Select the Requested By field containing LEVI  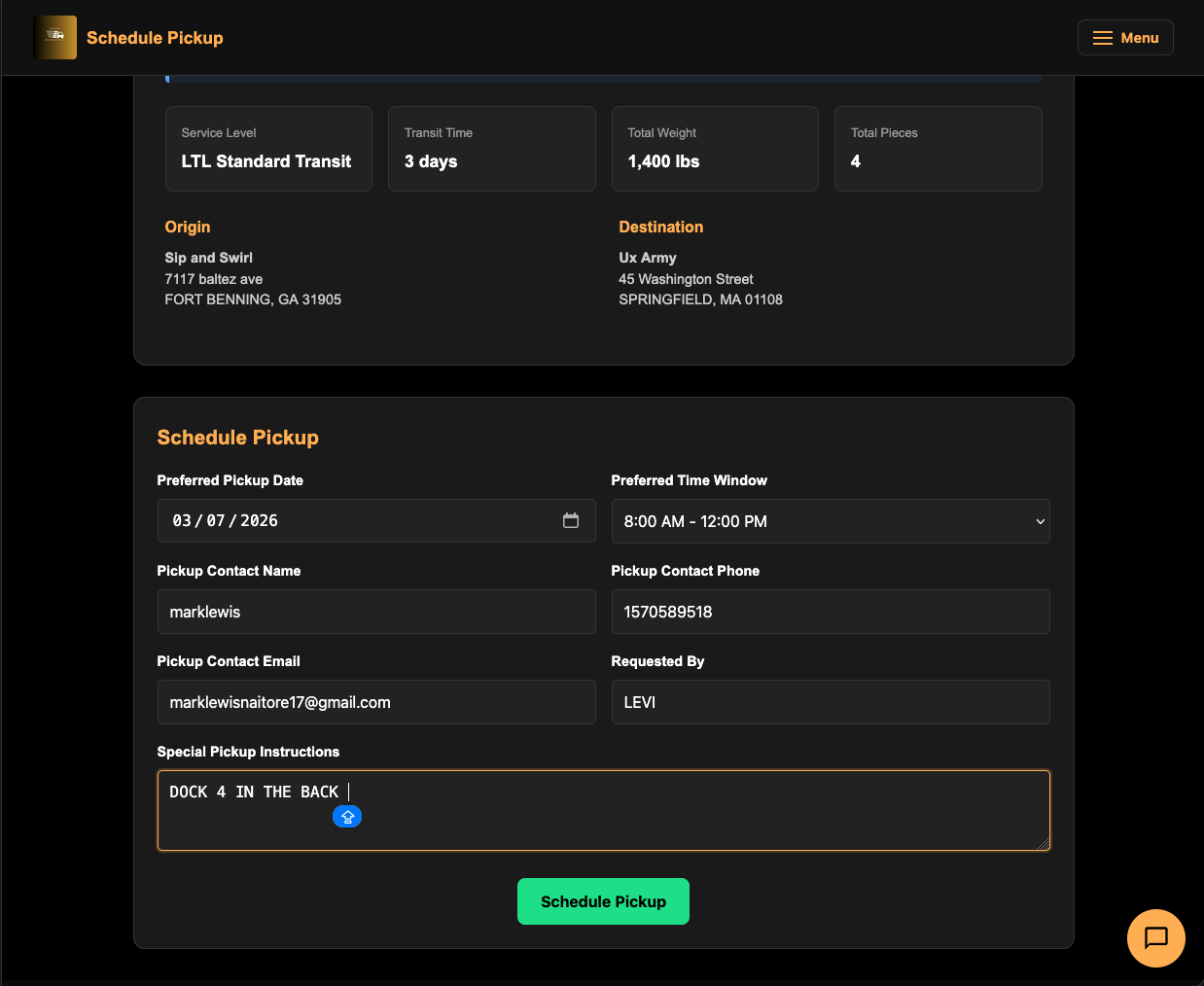[830, 702]
